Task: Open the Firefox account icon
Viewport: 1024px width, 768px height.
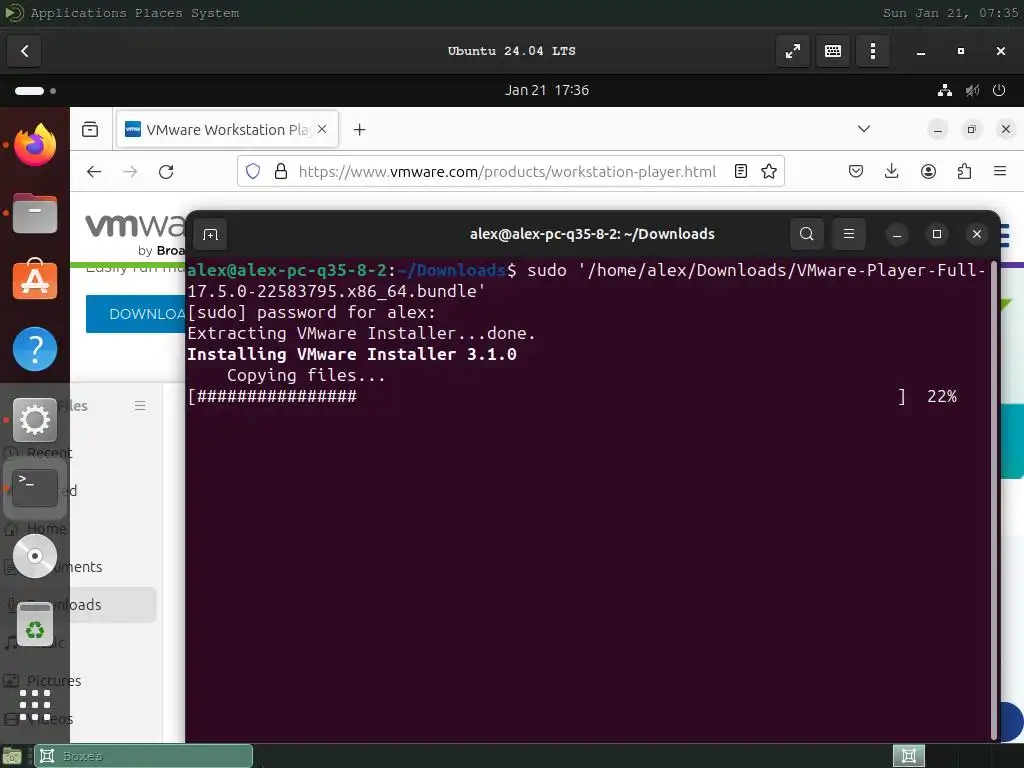Action: 928,171
